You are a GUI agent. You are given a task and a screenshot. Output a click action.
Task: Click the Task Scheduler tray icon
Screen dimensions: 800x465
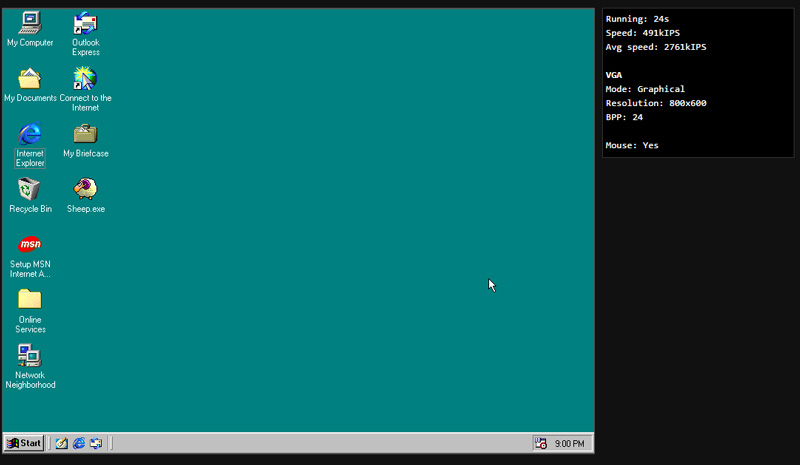(541, 443)
